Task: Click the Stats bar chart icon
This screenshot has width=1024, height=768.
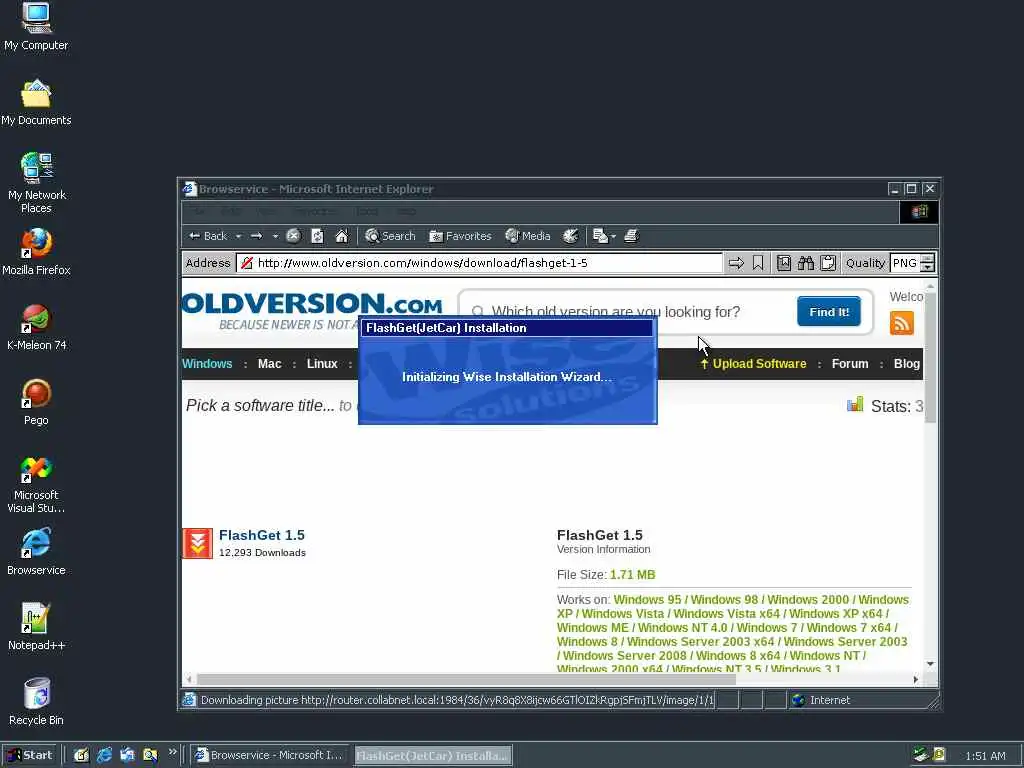Action: tap(855, 405)
